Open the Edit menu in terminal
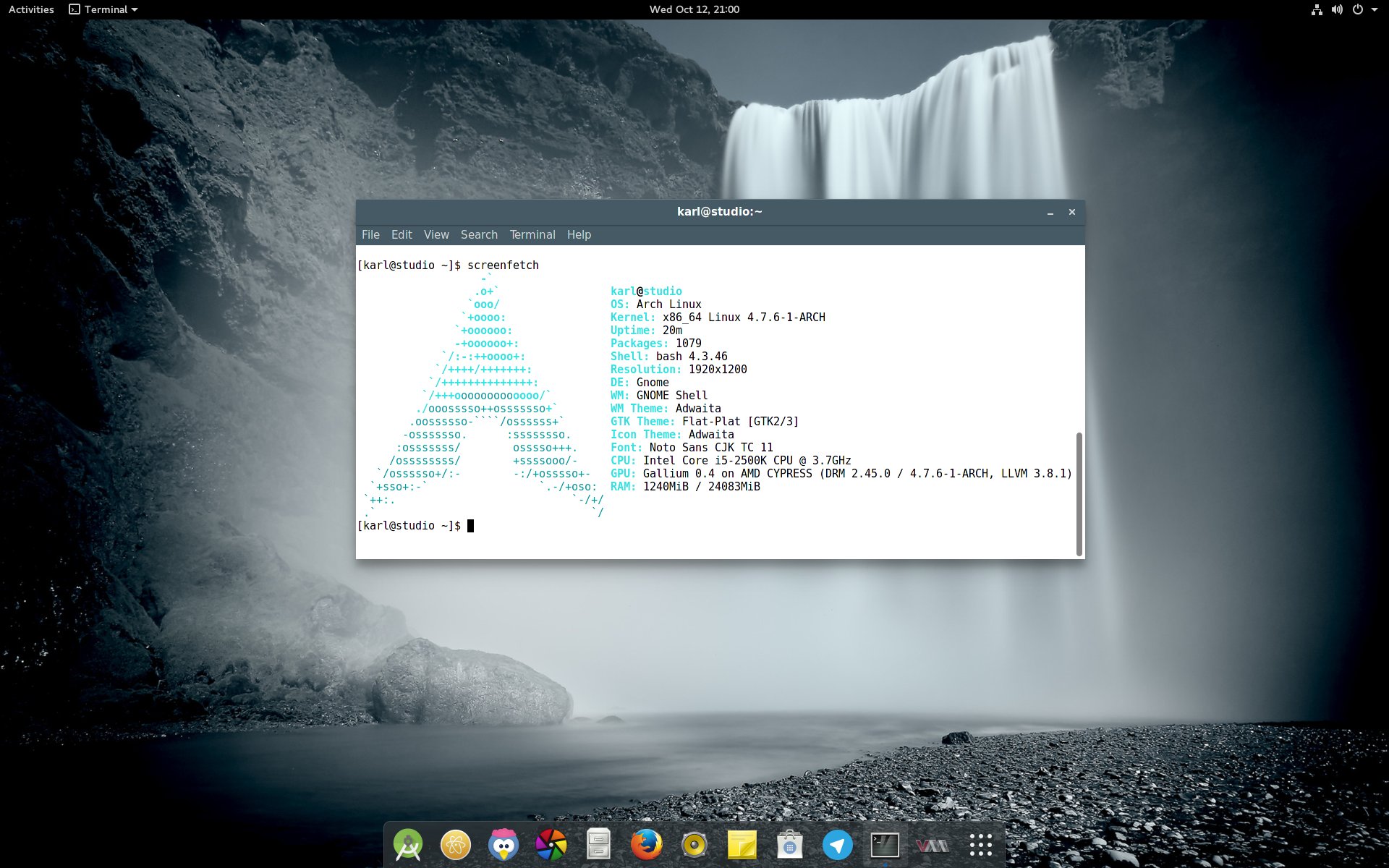The width and height of the screenshot is (1389, 868). (x=402, y=234)
